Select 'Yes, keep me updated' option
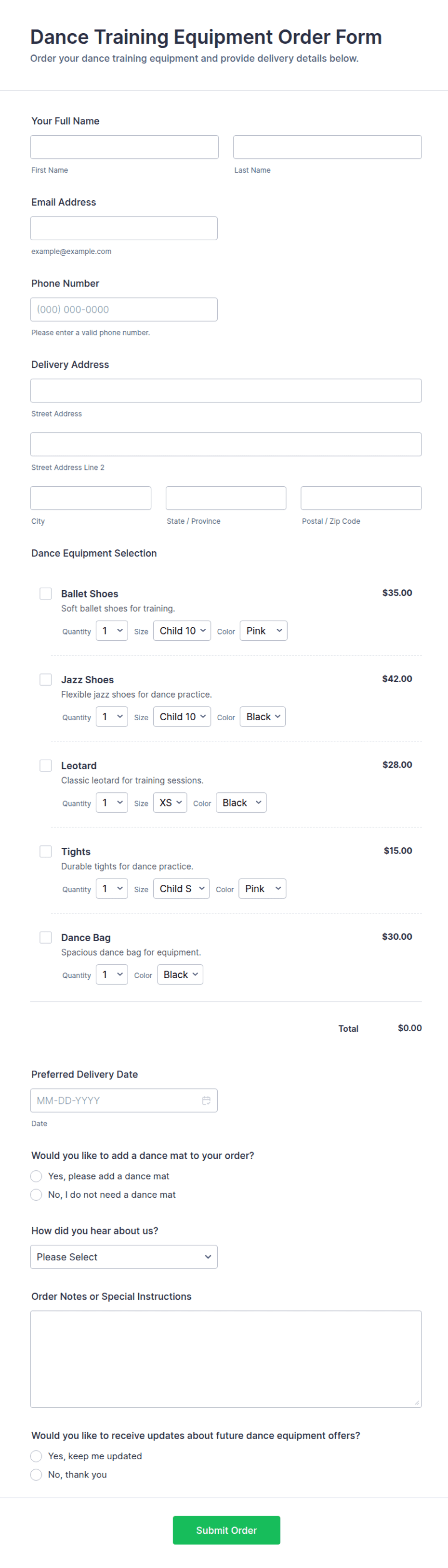448x1568 pixels. coord(37,1456)
